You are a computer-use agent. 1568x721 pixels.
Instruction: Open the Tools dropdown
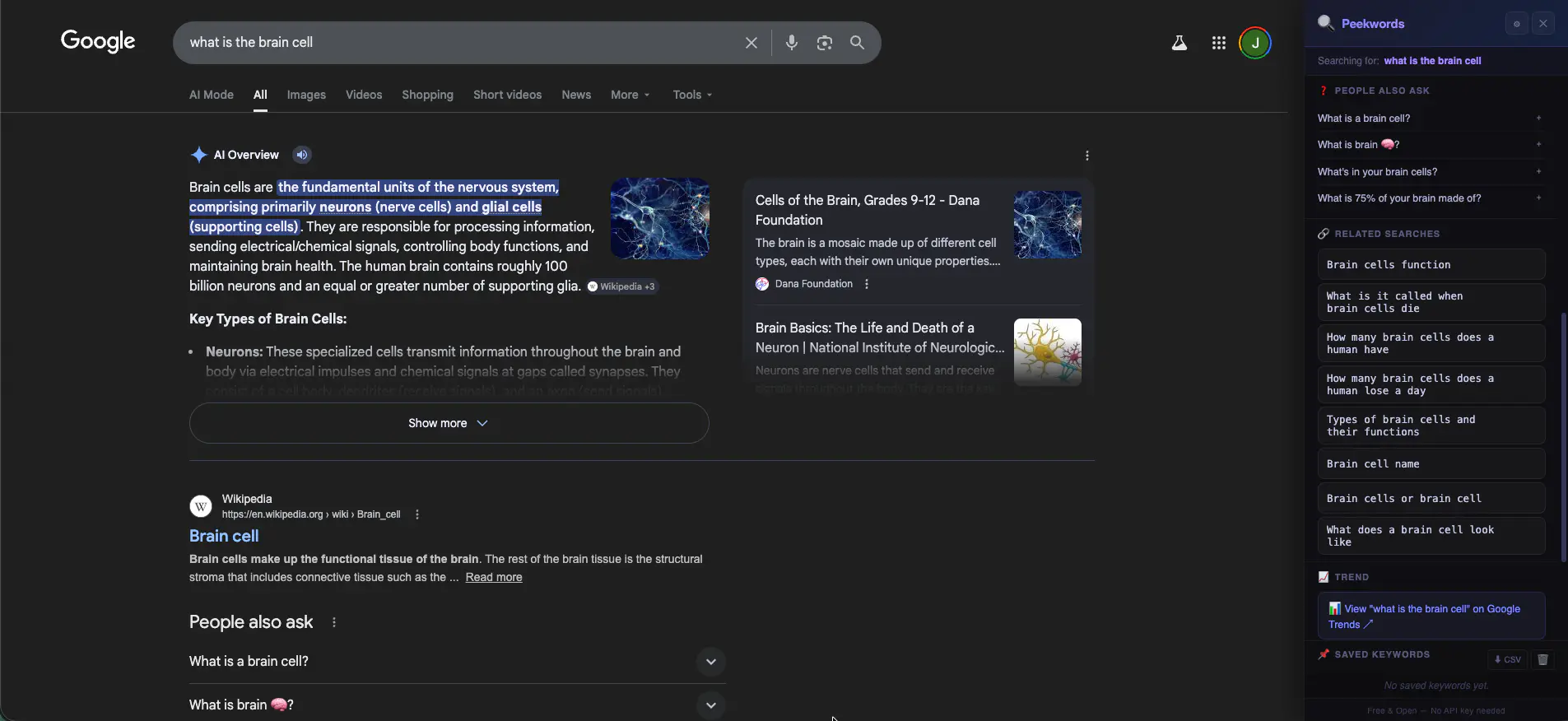pos(691,95)
